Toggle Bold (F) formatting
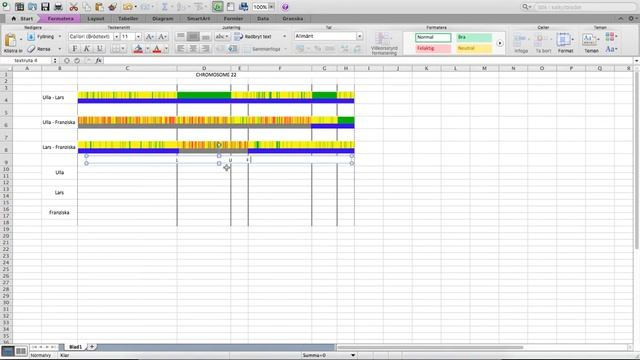 click(74, 49)
